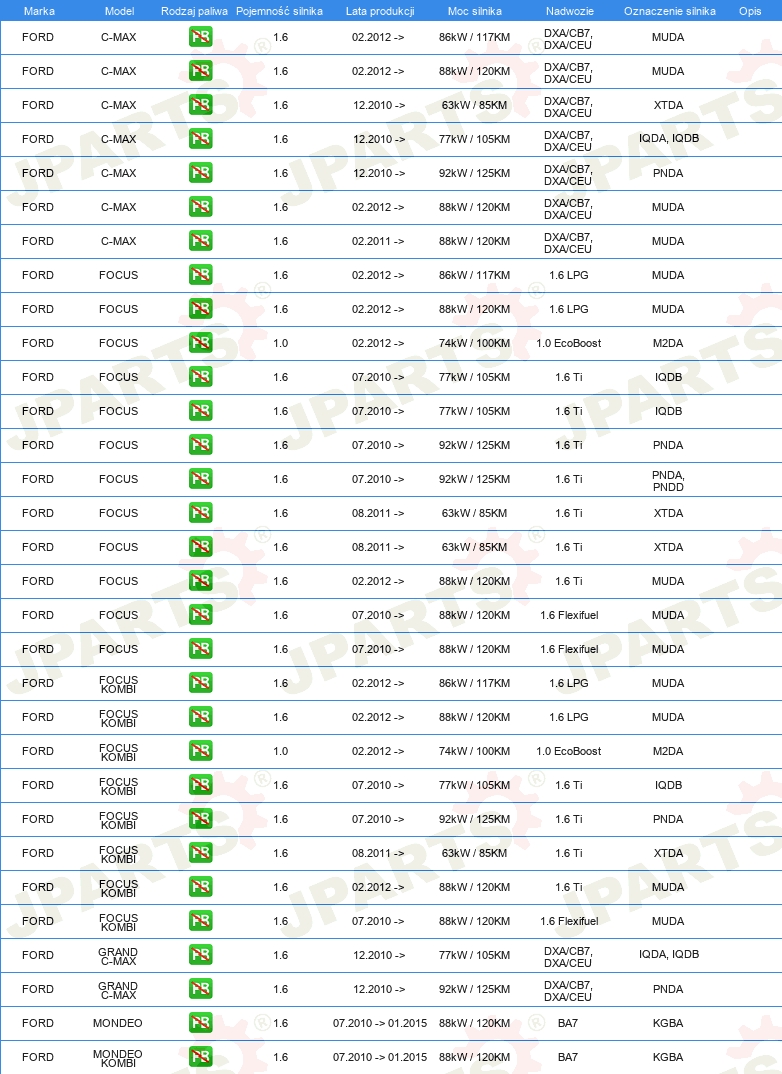Click fuel icon in GRAND C-MAX 77kW row
782x1074 pixels.
tap(201, 955)
